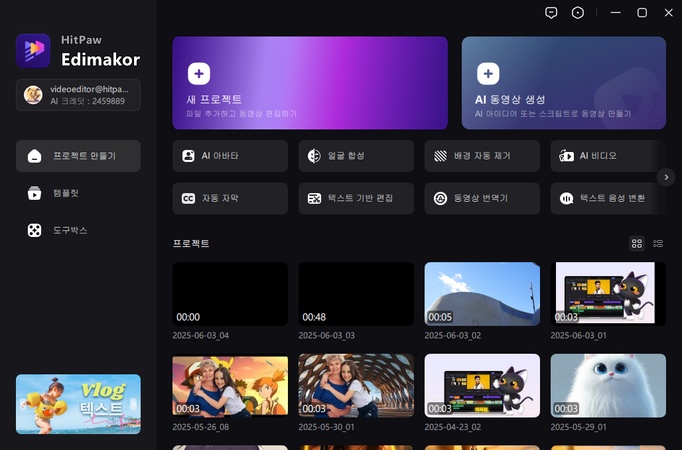Click the AI 크레딧 : 2459889 text
This screenshot has height=450, width=682.
tap(87, 101)
